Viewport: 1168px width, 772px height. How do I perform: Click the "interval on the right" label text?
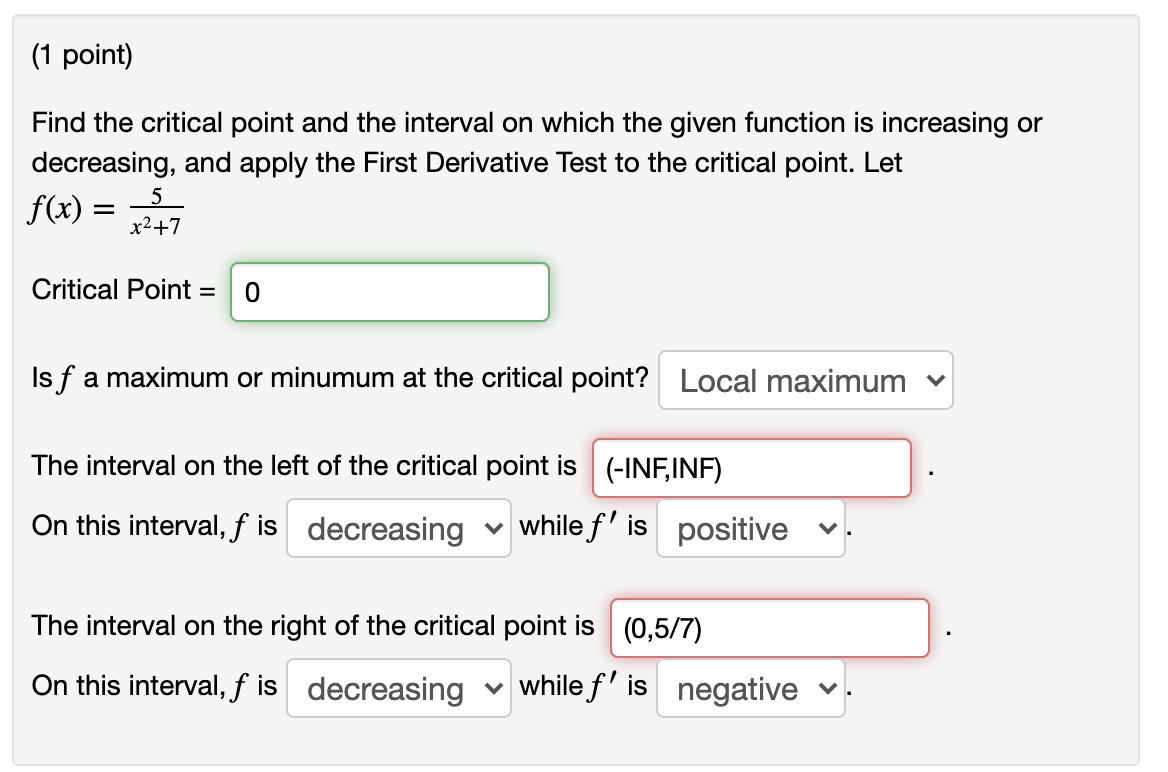click(313, 626)
